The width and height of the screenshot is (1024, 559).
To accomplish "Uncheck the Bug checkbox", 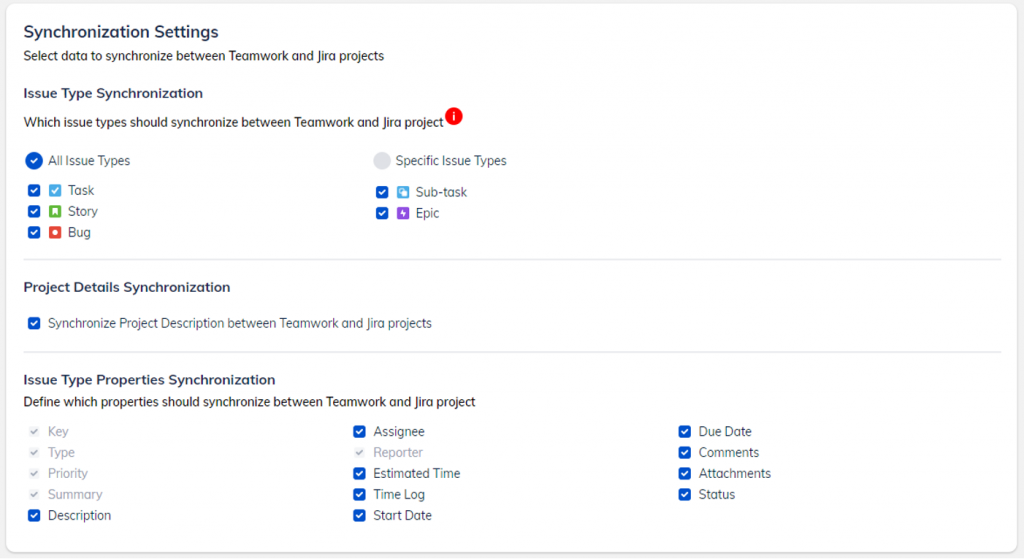I will coord(34,232).
